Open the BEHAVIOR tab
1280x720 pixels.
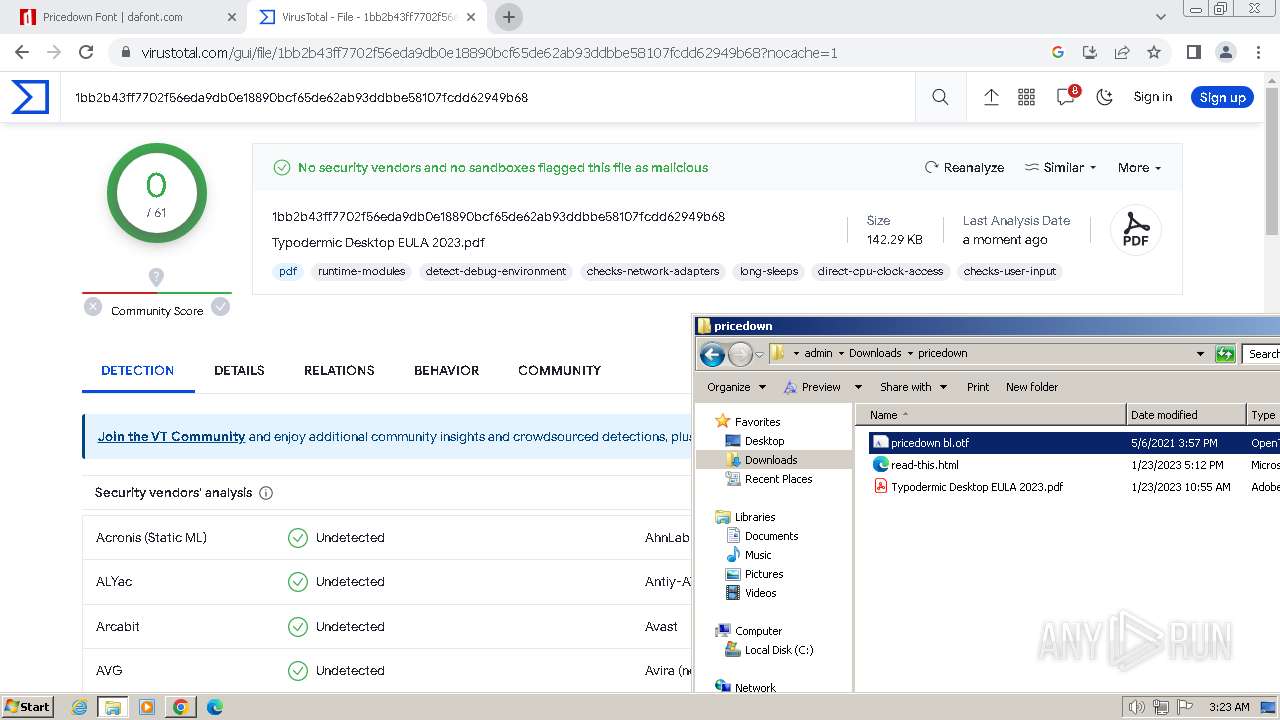coord(446,370)
